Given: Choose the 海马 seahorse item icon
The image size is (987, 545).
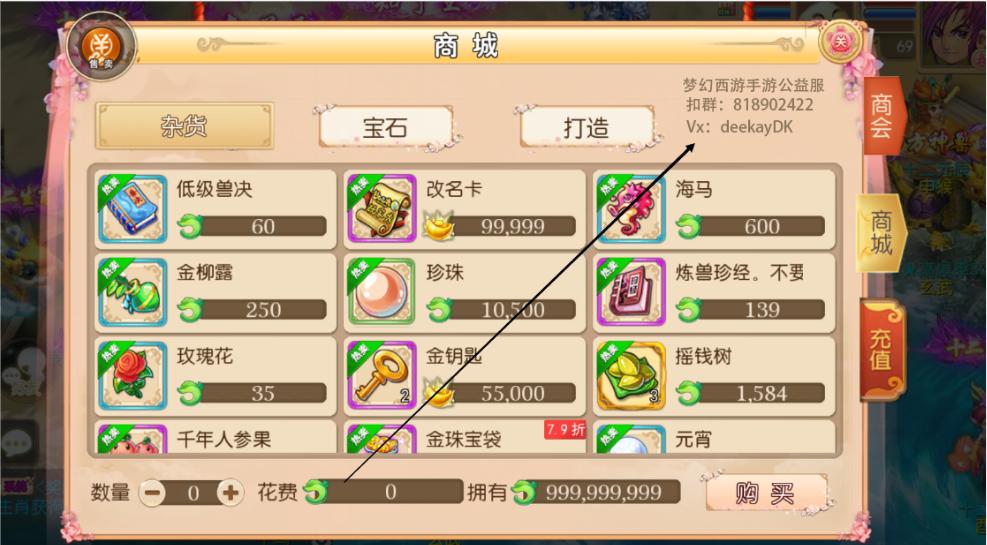Looking at the screenshot, I should click(x=631, y=209).
